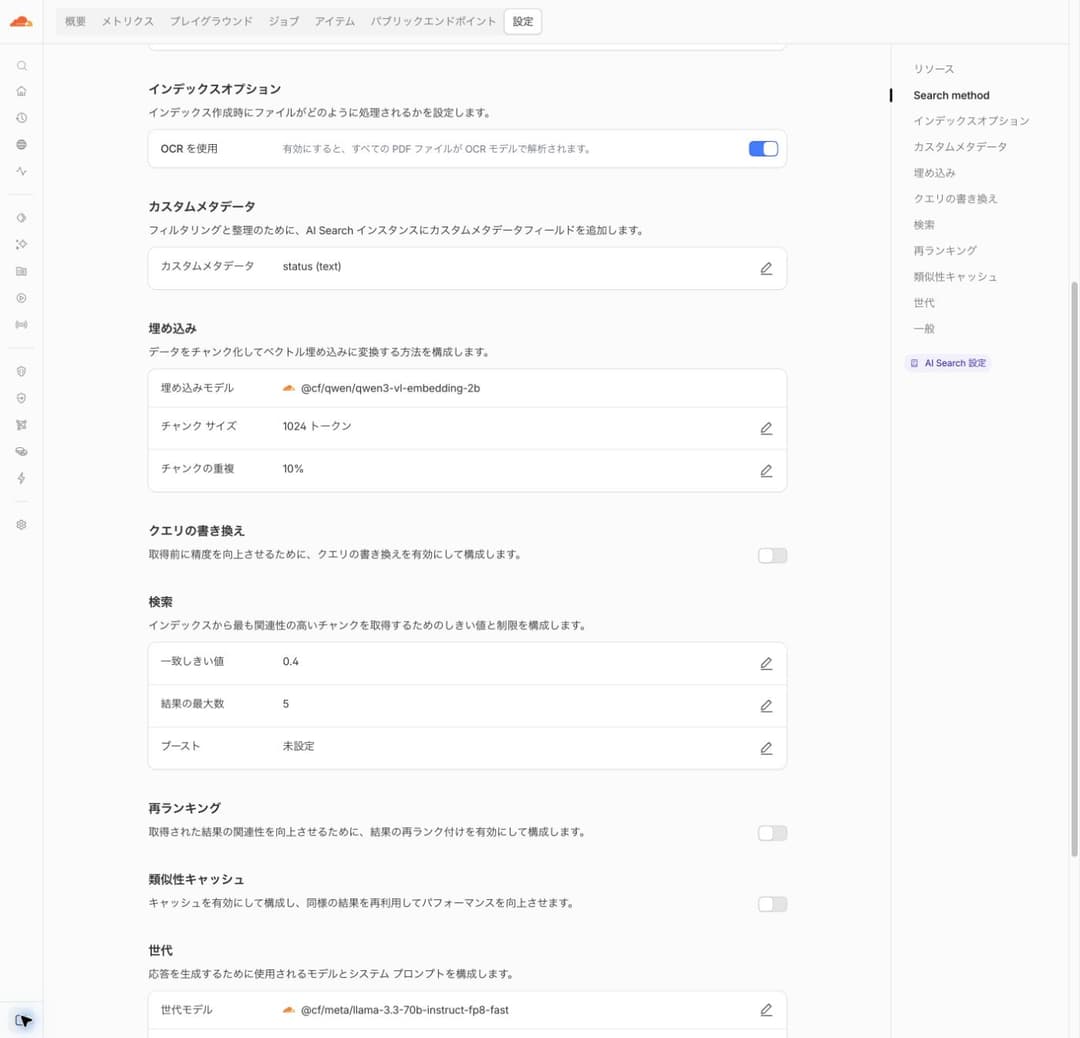
Task: Click the 0.4 threshold value
Action: tap(291, 662)
